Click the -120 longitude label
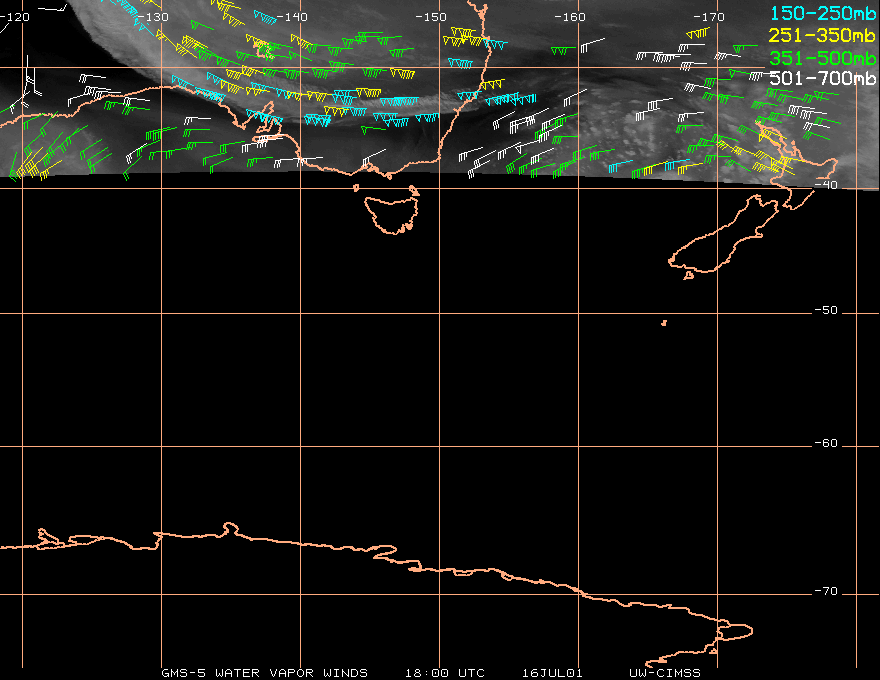 pyautogui.click(x=15, y=17)
